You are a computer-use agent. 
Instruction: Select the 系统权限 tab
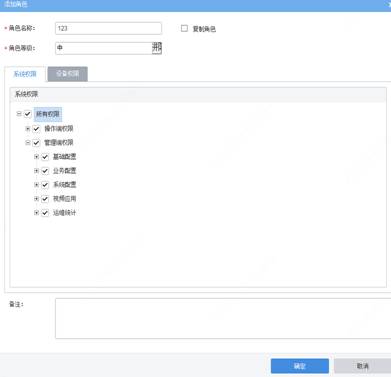tap(25, 74)
